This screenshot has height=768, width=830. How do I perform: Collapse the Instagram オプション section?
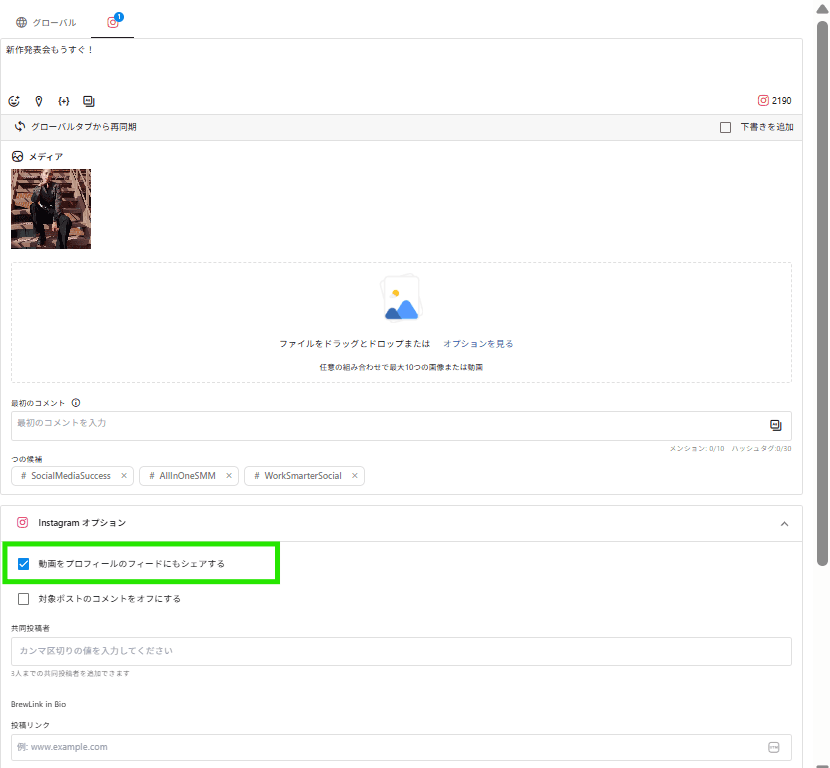coord(784,523)
